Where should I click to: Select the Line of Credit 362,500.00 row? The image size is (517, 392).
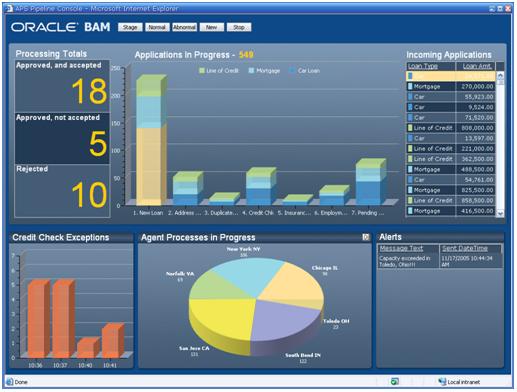[x=450, y=159]
